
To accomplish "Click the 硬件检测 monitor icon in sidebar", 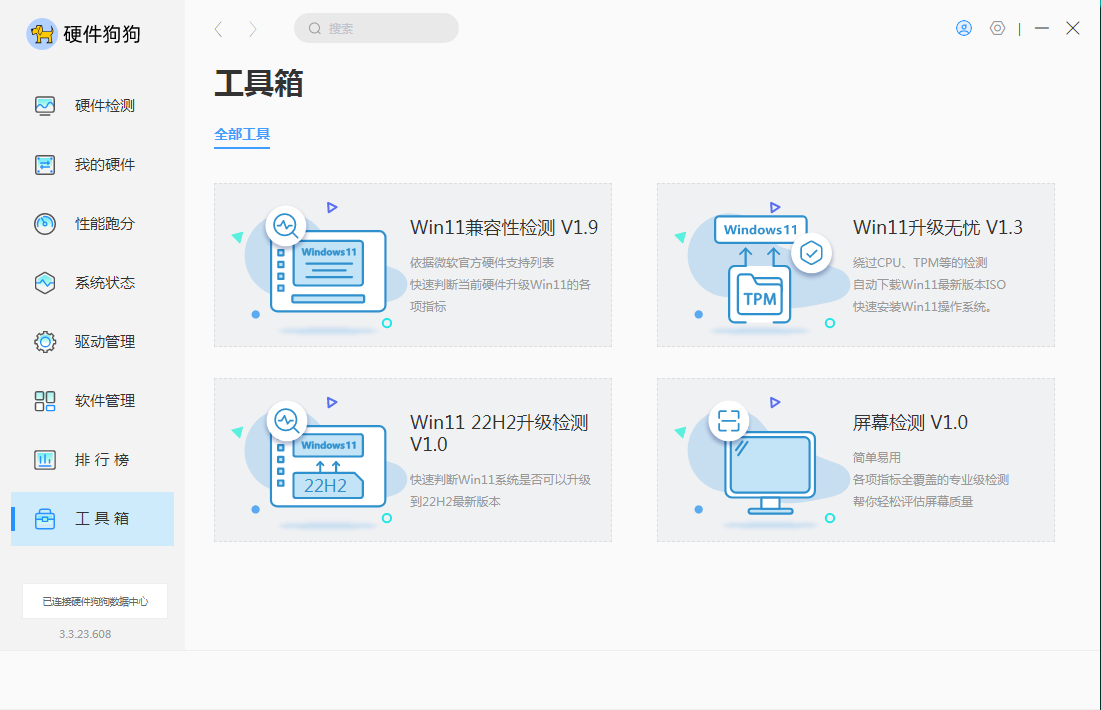I will (x=45, y=106).
